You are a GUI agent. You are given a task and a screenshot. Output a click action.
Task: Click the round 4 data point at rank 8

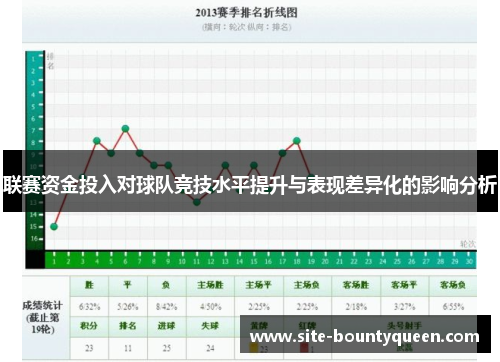97,141
